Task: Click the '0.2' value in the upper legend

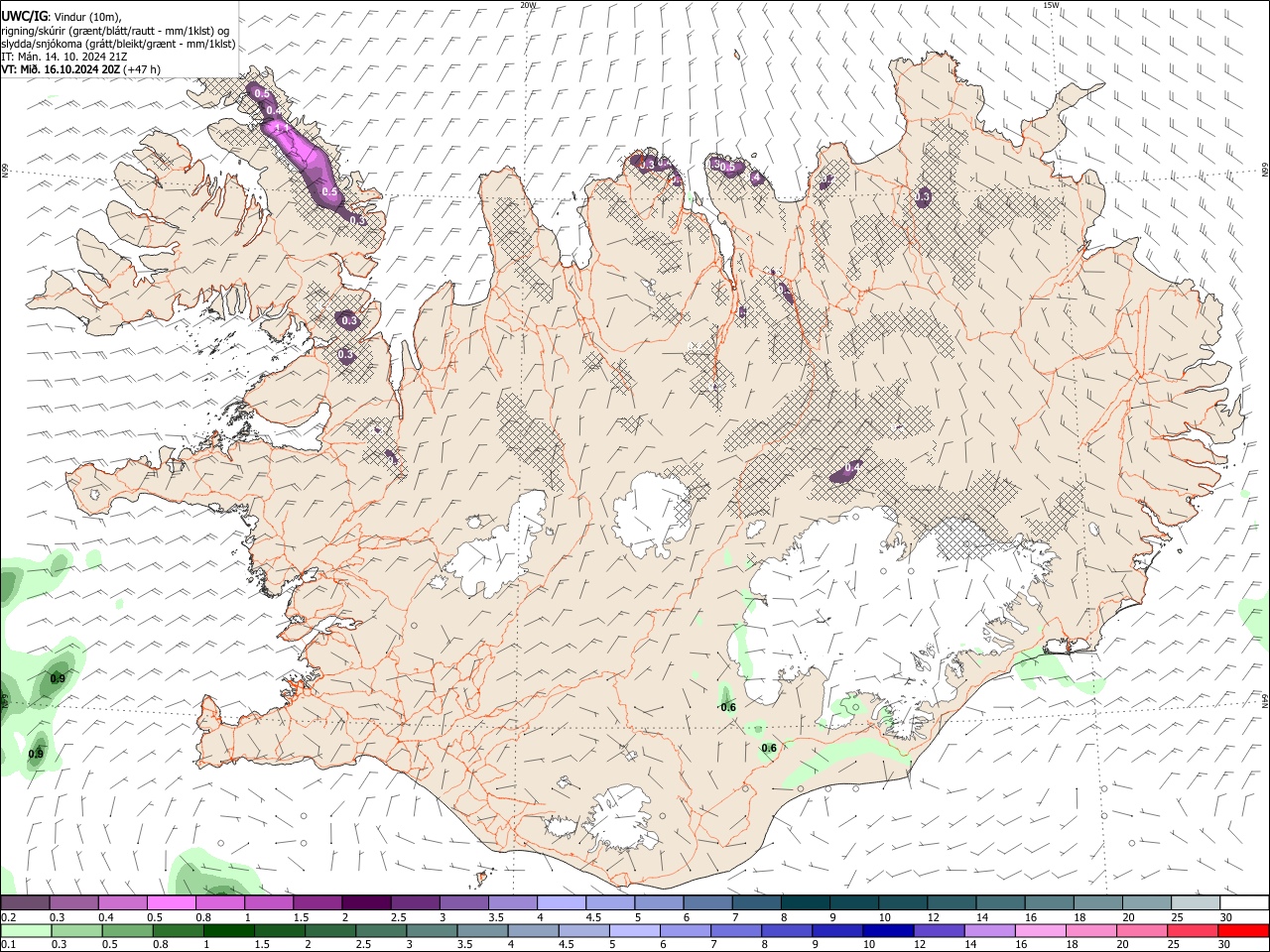Action: tap(8, 917)
